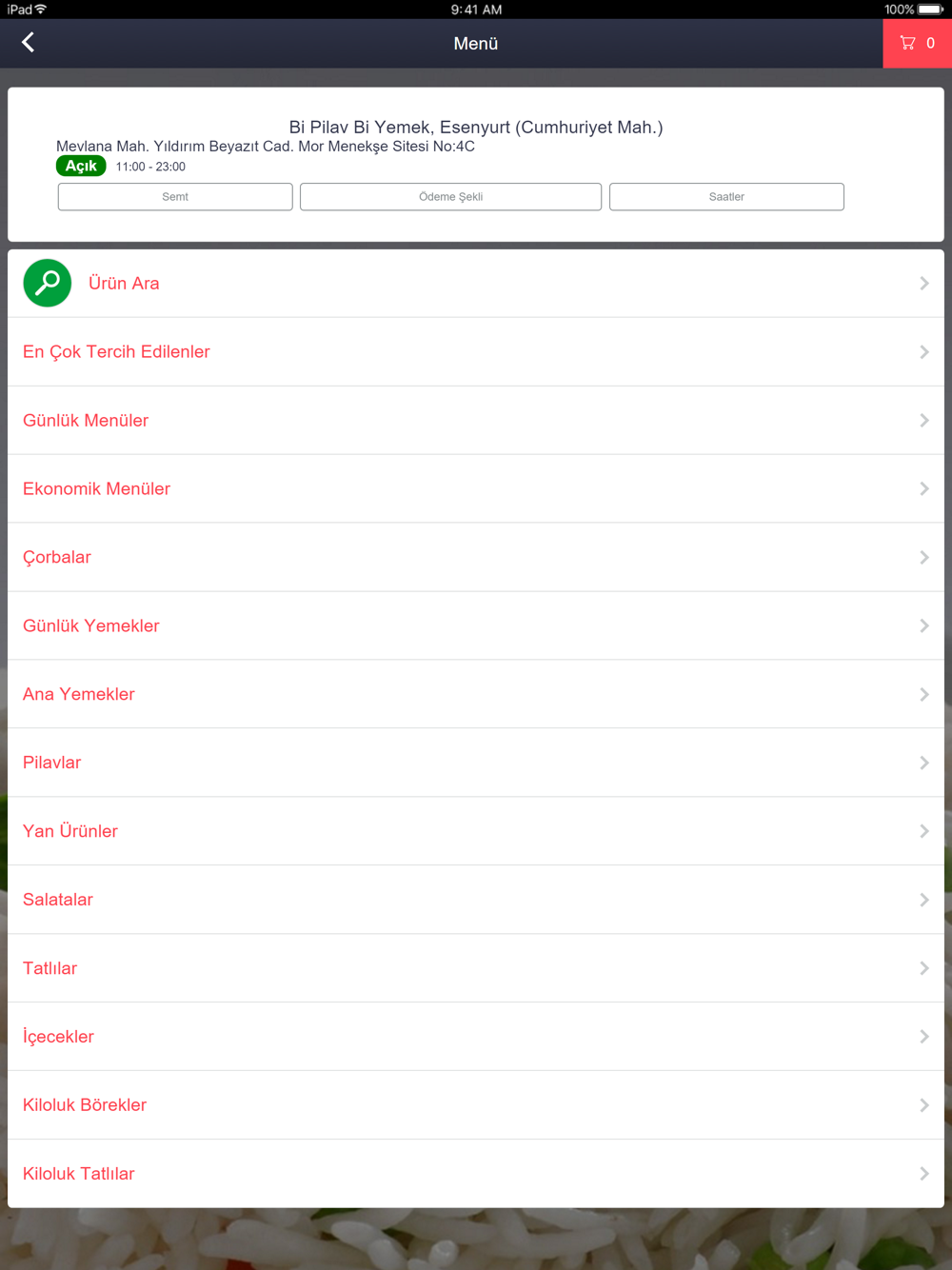Open the Çorbalar category
Image resolution: width=952 pixels, height=1270 pixels.
click(x=476, y=558)
